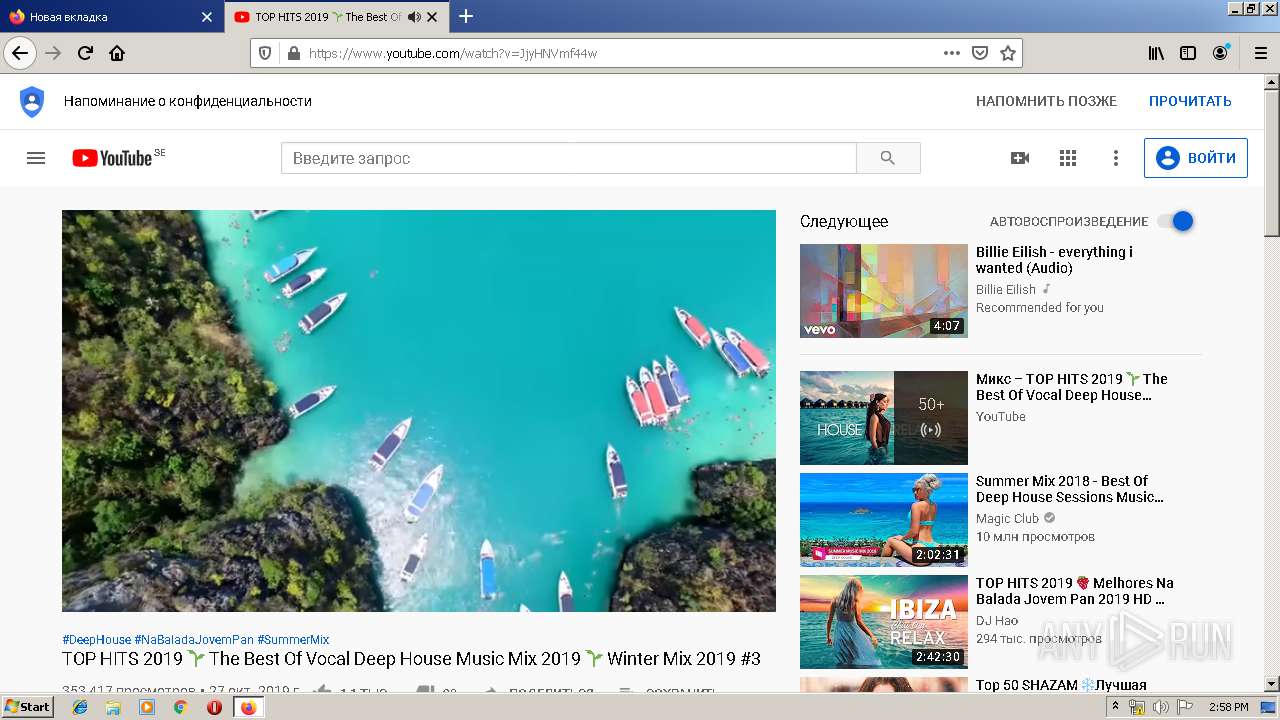Open system tray volume icon
The image size is (1280, 720).
(x=1160, y=707)
